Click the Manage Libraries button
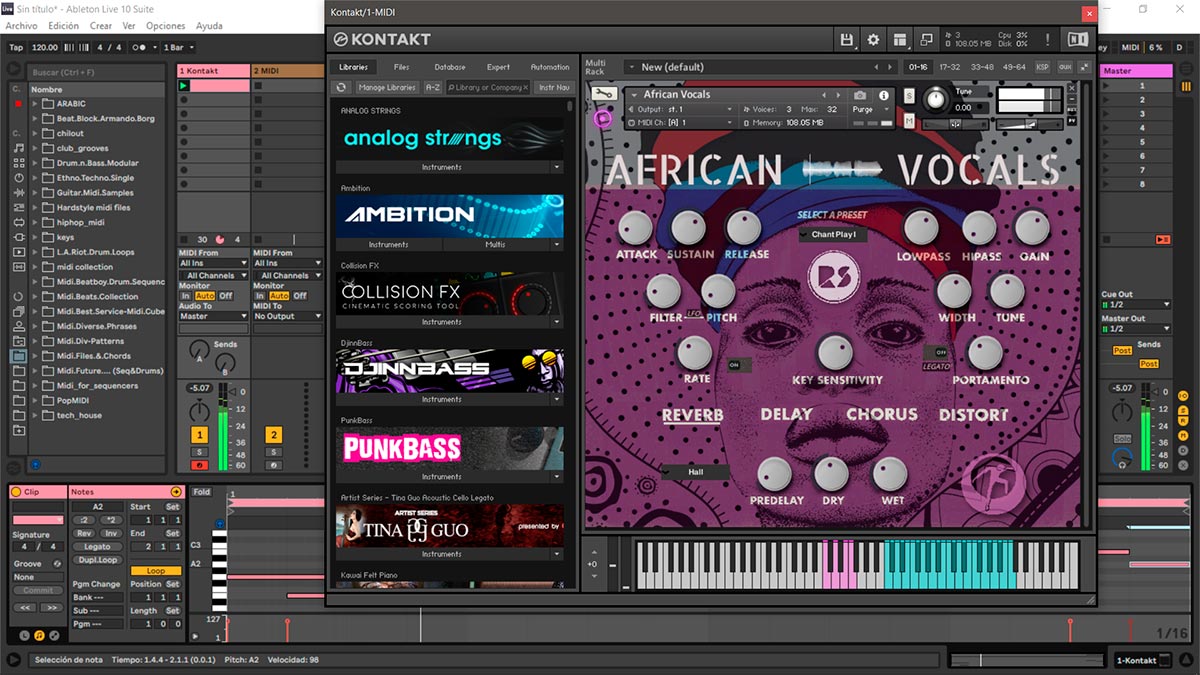This screenshot has width=1200, height=675. click(386, 87)
